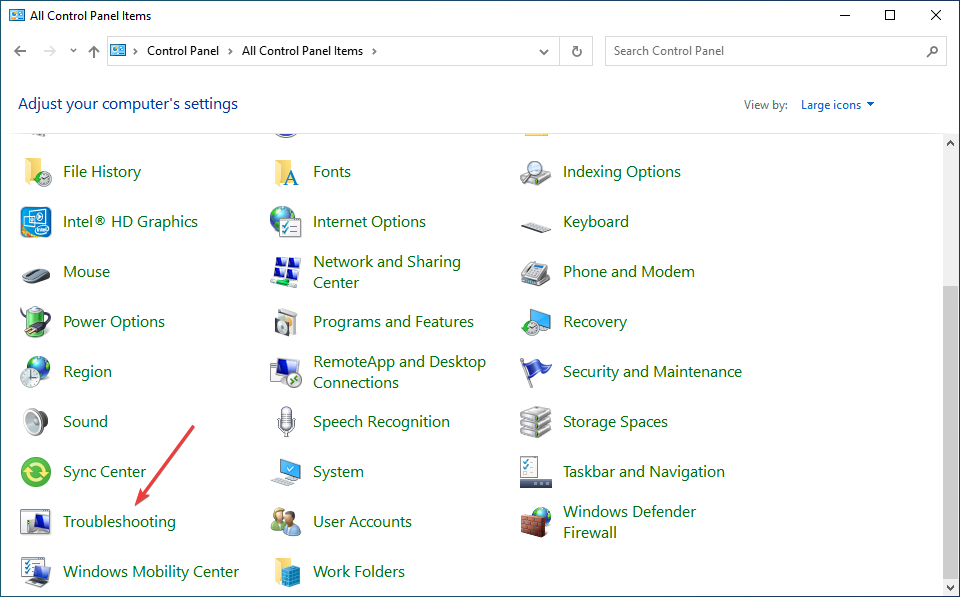The width and height of the screenshot is (960, 597).
Task: Open the recent locations dropdown arrow
Action: 73,51
